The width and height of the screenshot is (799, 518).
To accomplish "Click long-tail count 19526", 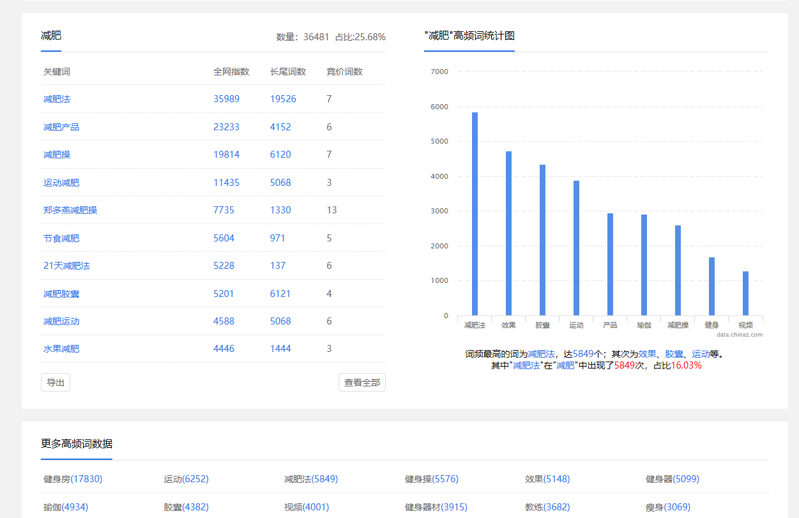I will tap(283, 99).
